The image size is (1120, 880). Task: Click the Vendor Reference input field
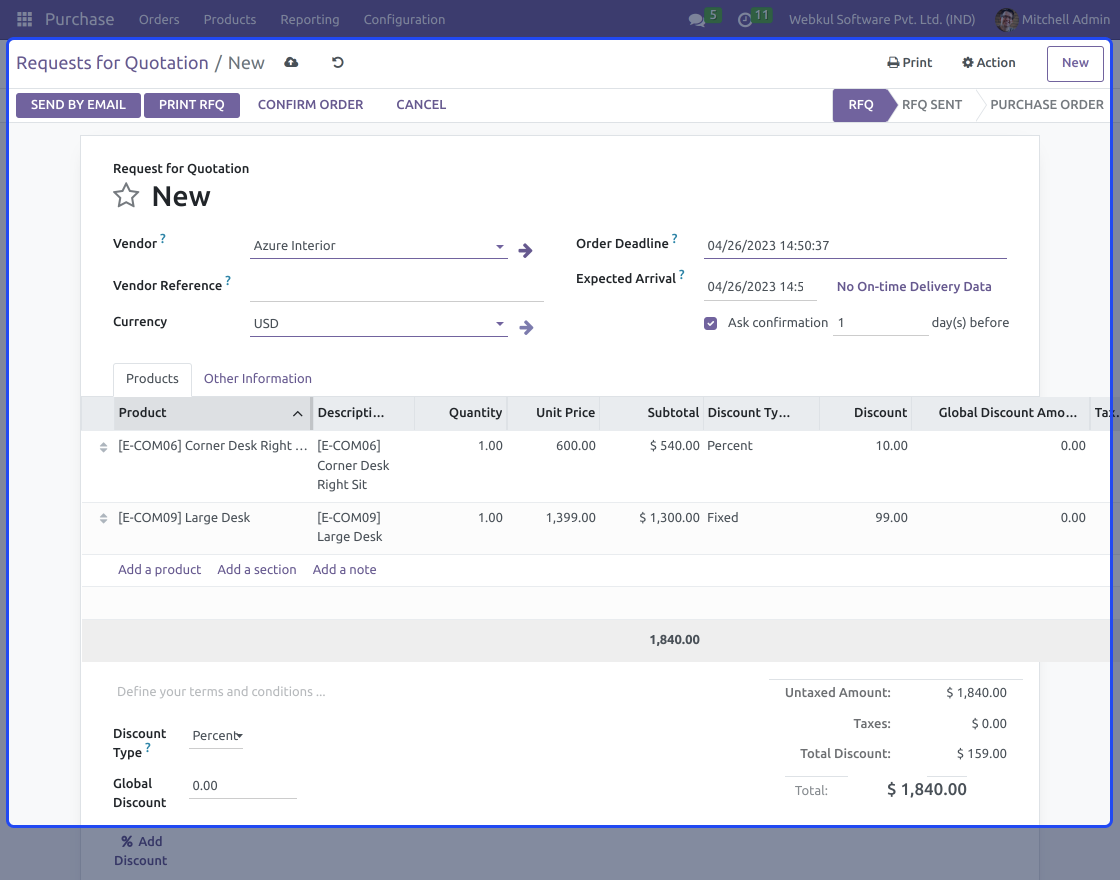[396, 288]
